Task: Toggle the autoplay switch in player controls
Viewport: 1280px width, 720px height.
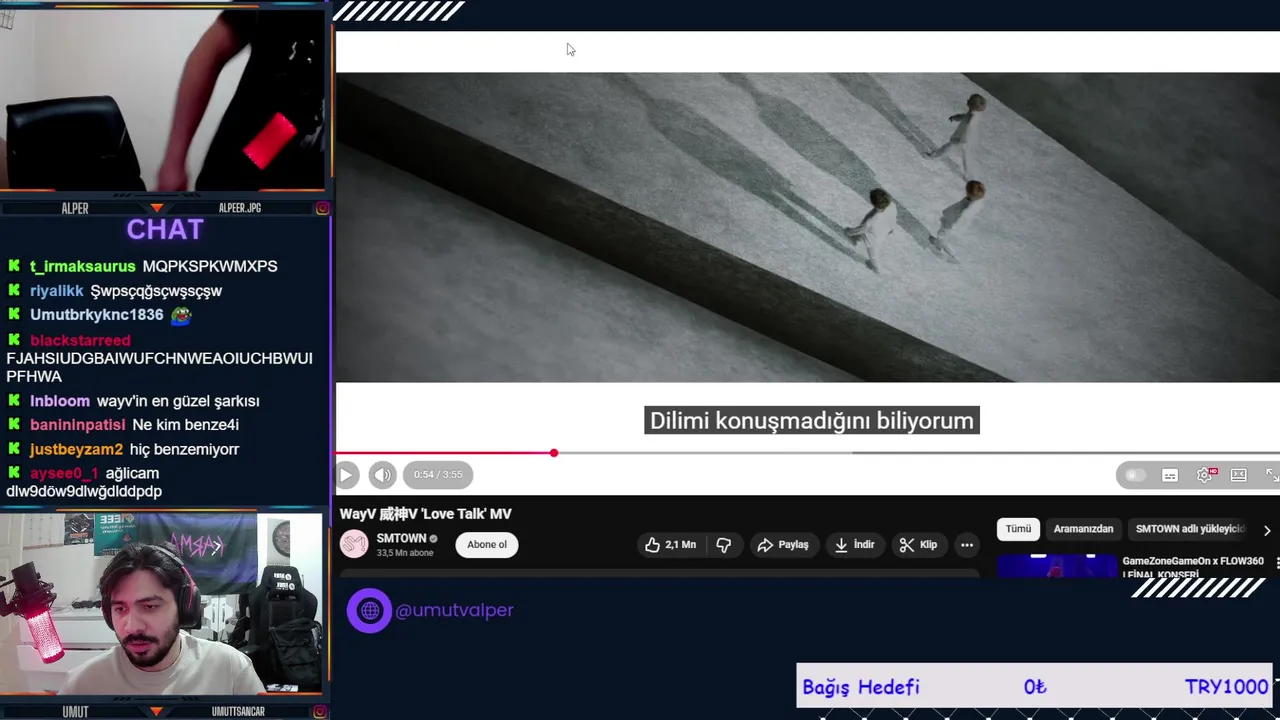Action: tap(1135, 475)
